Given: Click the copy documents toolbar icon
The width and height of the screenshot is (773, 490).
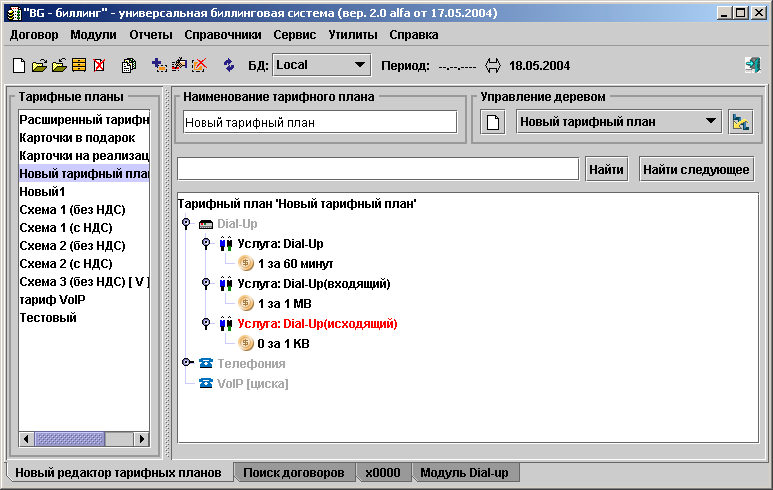Looking at the screenshot, I should coord(128,66).
